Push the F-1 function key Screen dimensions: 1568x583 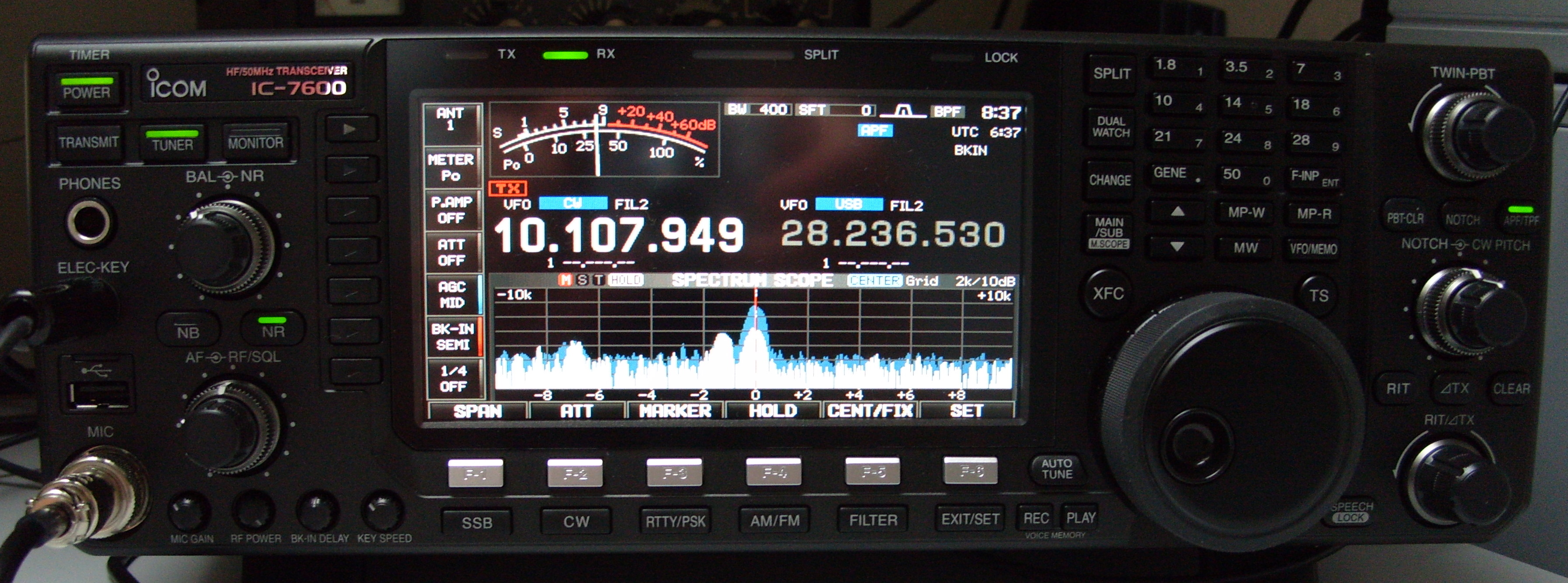[475, 473]
